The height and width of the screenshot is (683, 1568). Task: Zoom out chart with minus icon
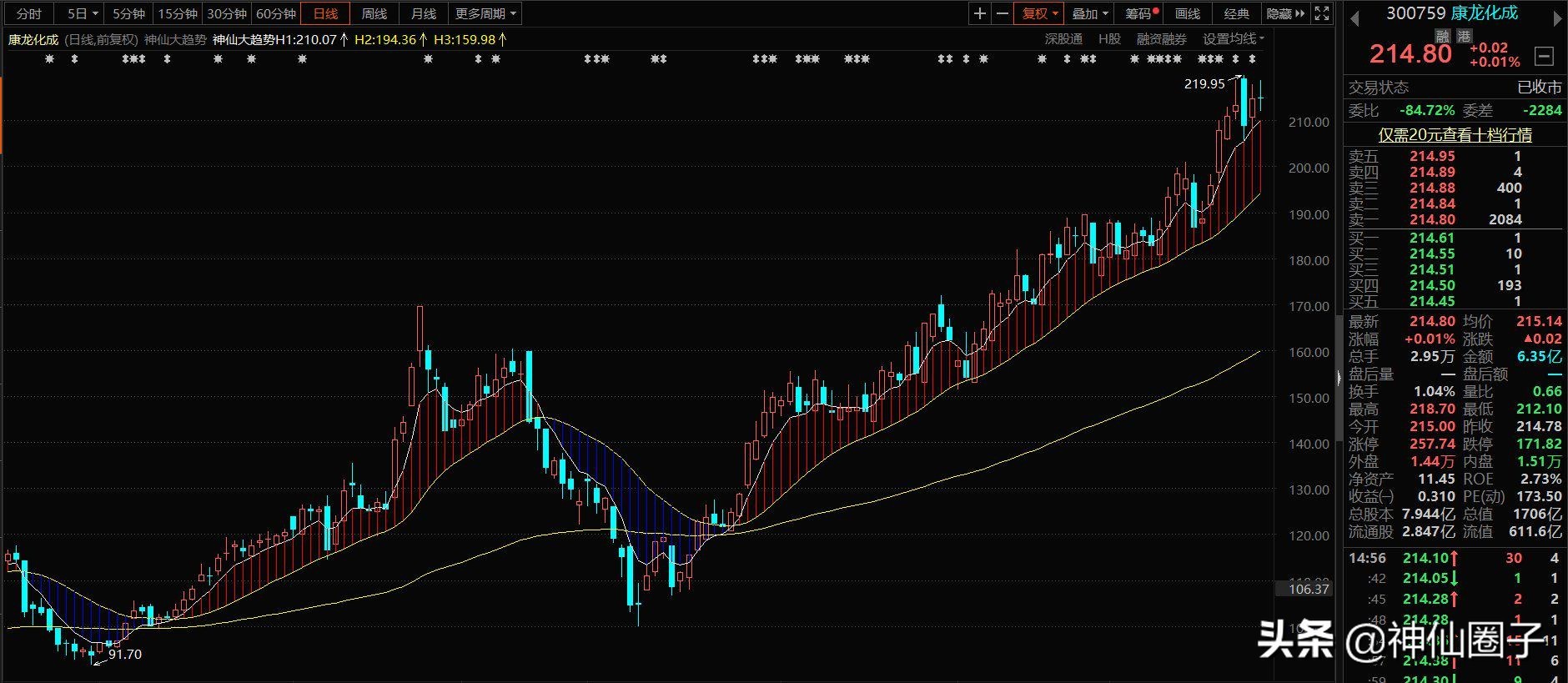click(x=1003, y=13)
